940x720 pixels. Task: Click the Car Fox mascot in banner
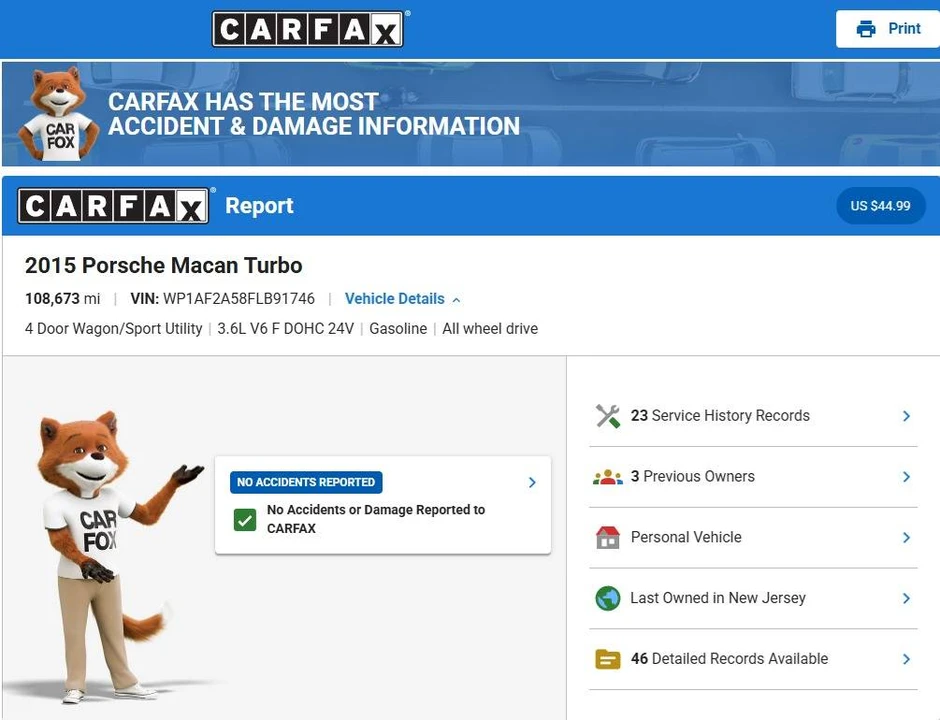coord(58,114)
